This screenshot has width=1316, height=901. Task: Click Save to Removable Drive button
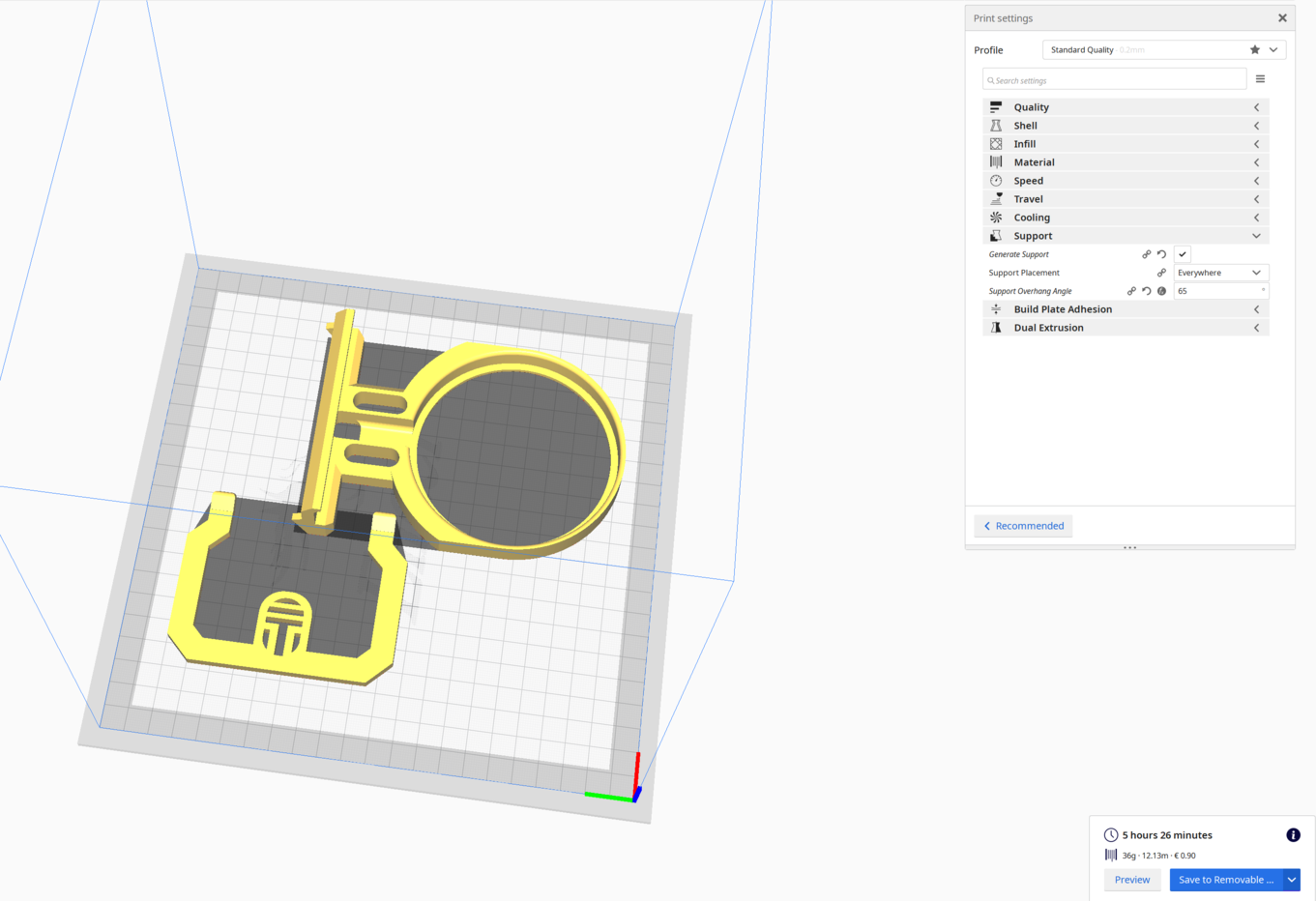1226,880
